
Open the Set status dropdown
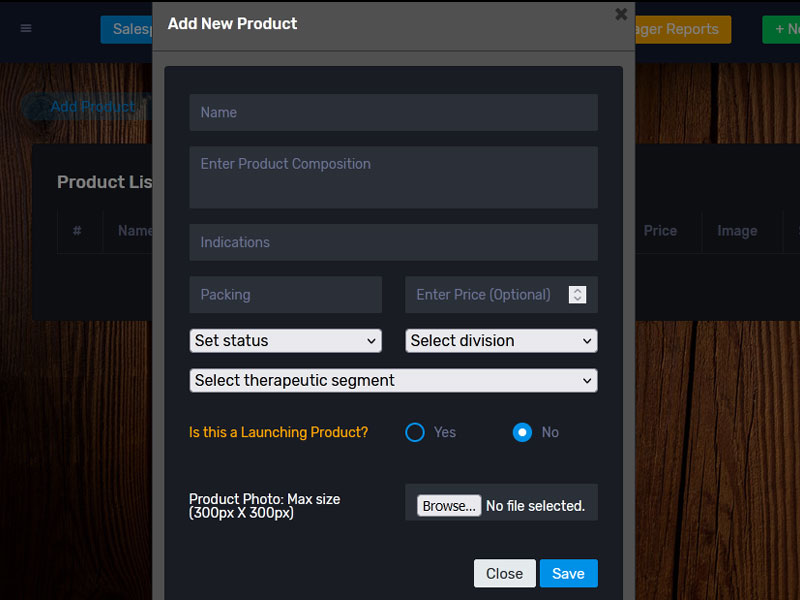(x=285, y=341)
